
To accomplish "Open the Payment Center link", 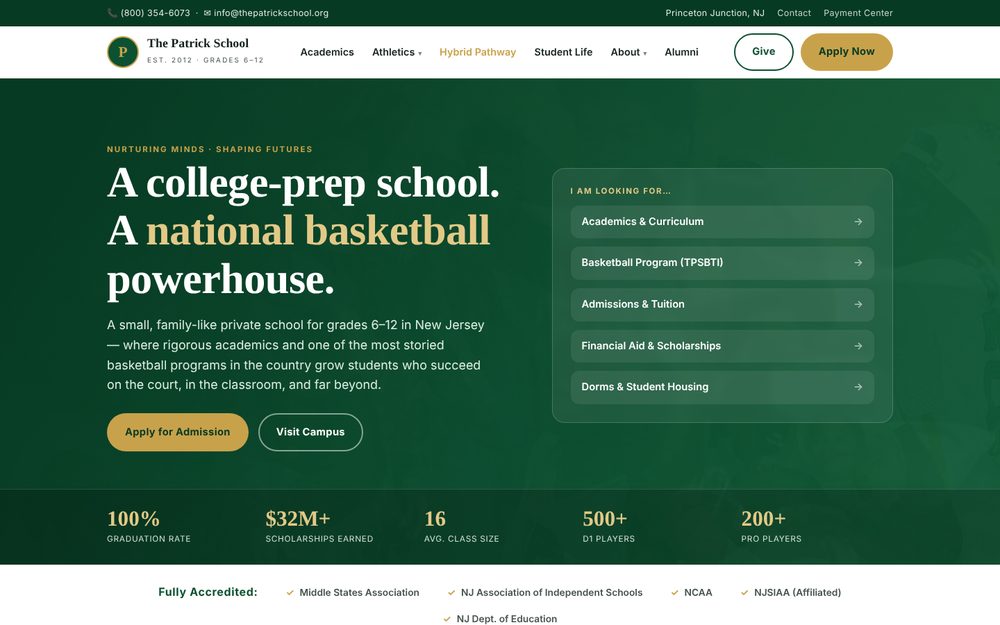I will point(858,13).
